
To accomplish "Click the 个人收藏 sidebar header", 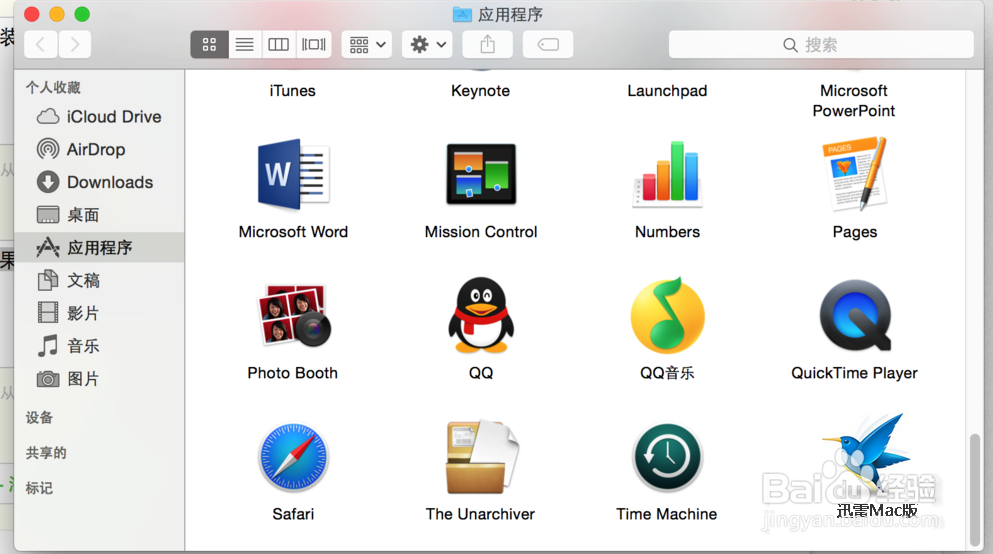I will point(53,87).
